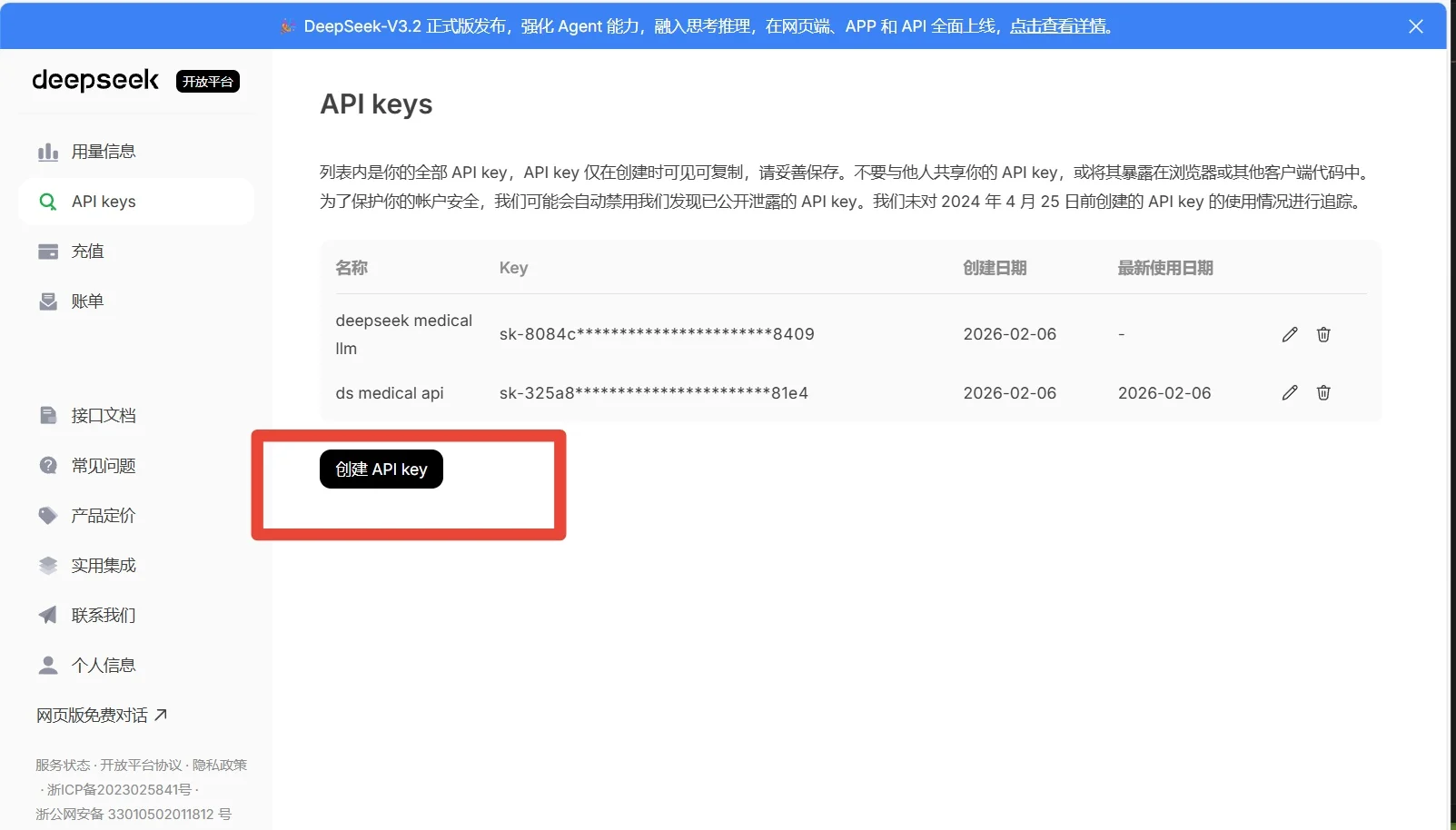Click the 账单 billing icon
1456x830 pixels.
pos(47,301)
